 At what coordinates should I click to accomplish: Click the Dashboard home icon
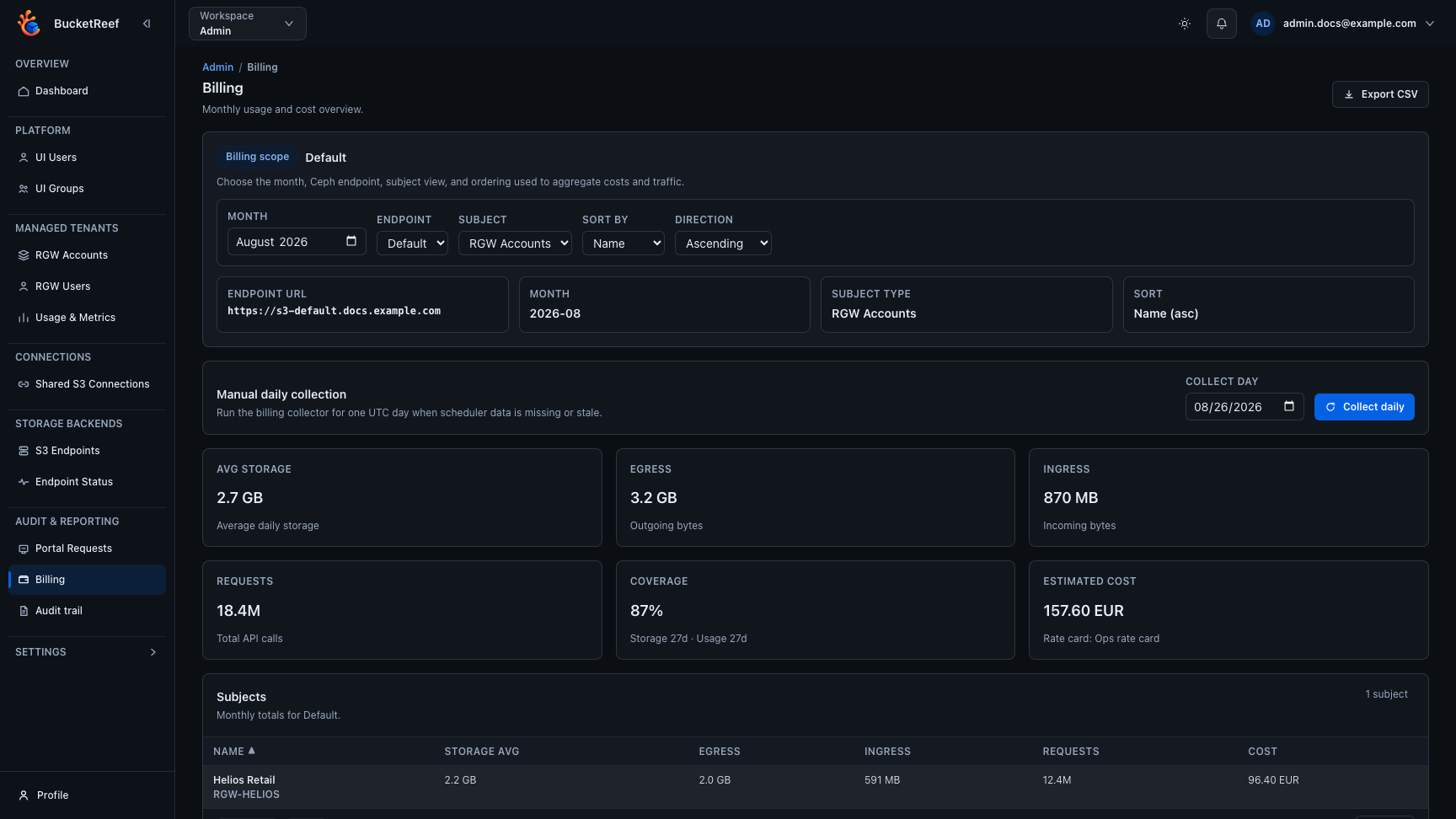pyautogui.click(x=24, y=91)
